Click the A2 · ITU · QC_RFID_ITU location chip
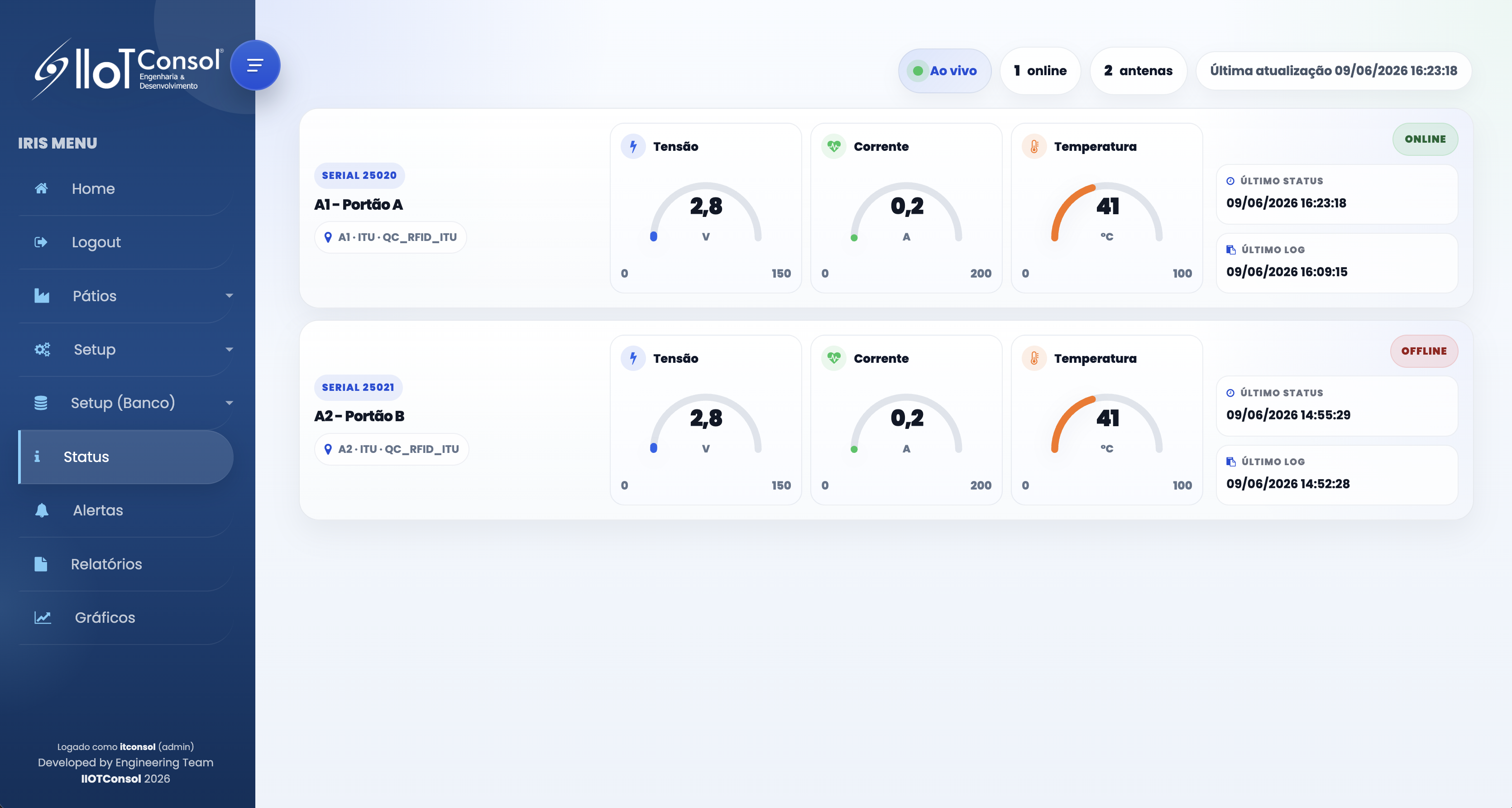1512x808 pixels. (x=392, y=449)
